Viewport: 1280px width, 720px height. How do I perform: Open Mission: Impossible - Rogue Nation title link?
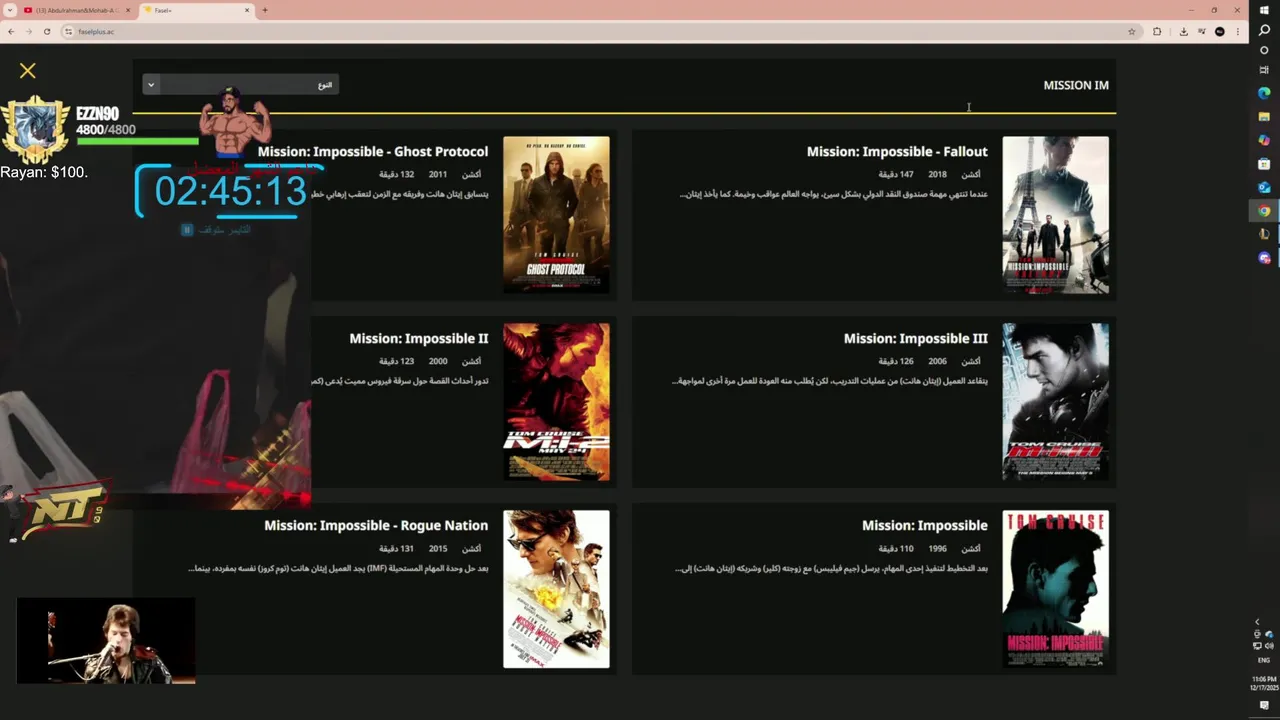[x=376, y=526]
